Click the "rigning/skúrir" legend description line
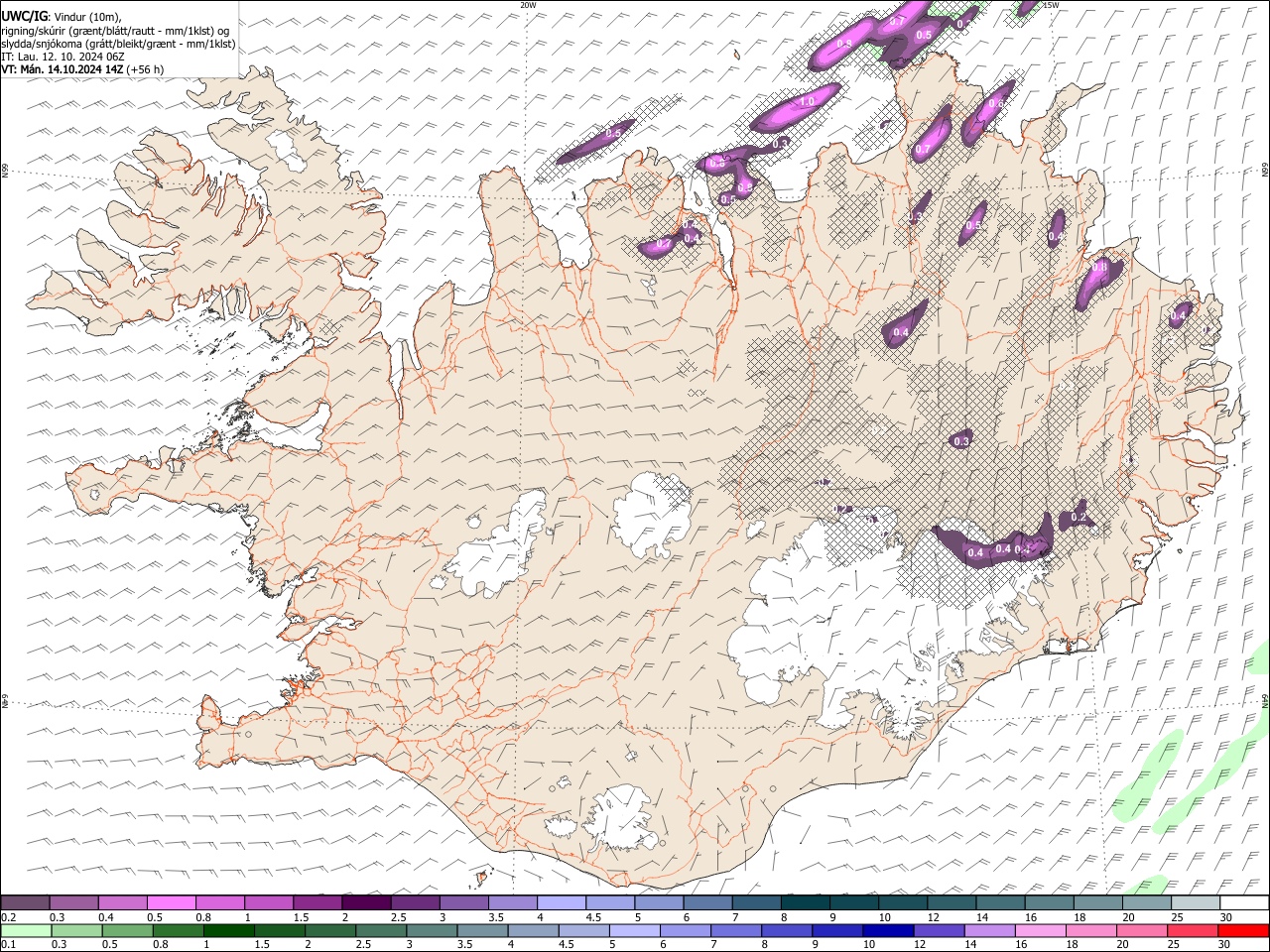This screenshot has width=1270, height=952. tap(115, 31)
